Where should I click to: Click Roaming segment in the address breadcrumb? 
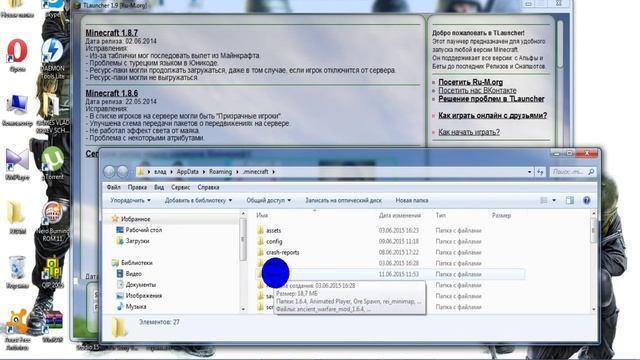coord(220,172)
